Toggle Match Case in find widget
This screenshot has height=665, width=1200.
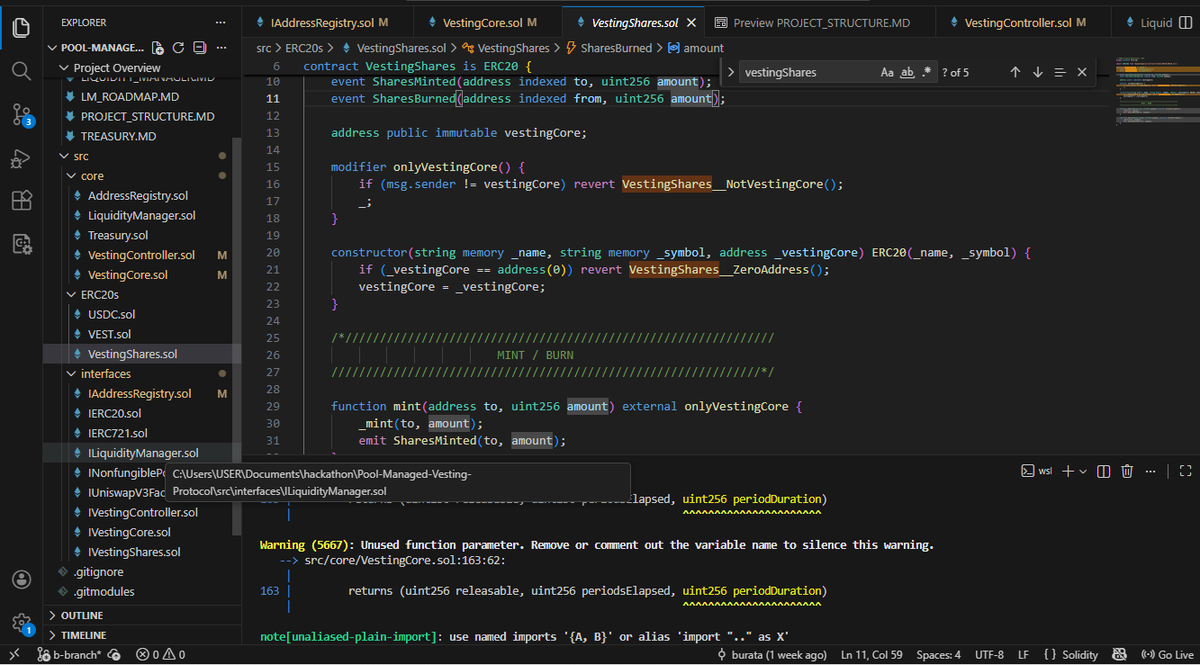(x=887, y=72)
